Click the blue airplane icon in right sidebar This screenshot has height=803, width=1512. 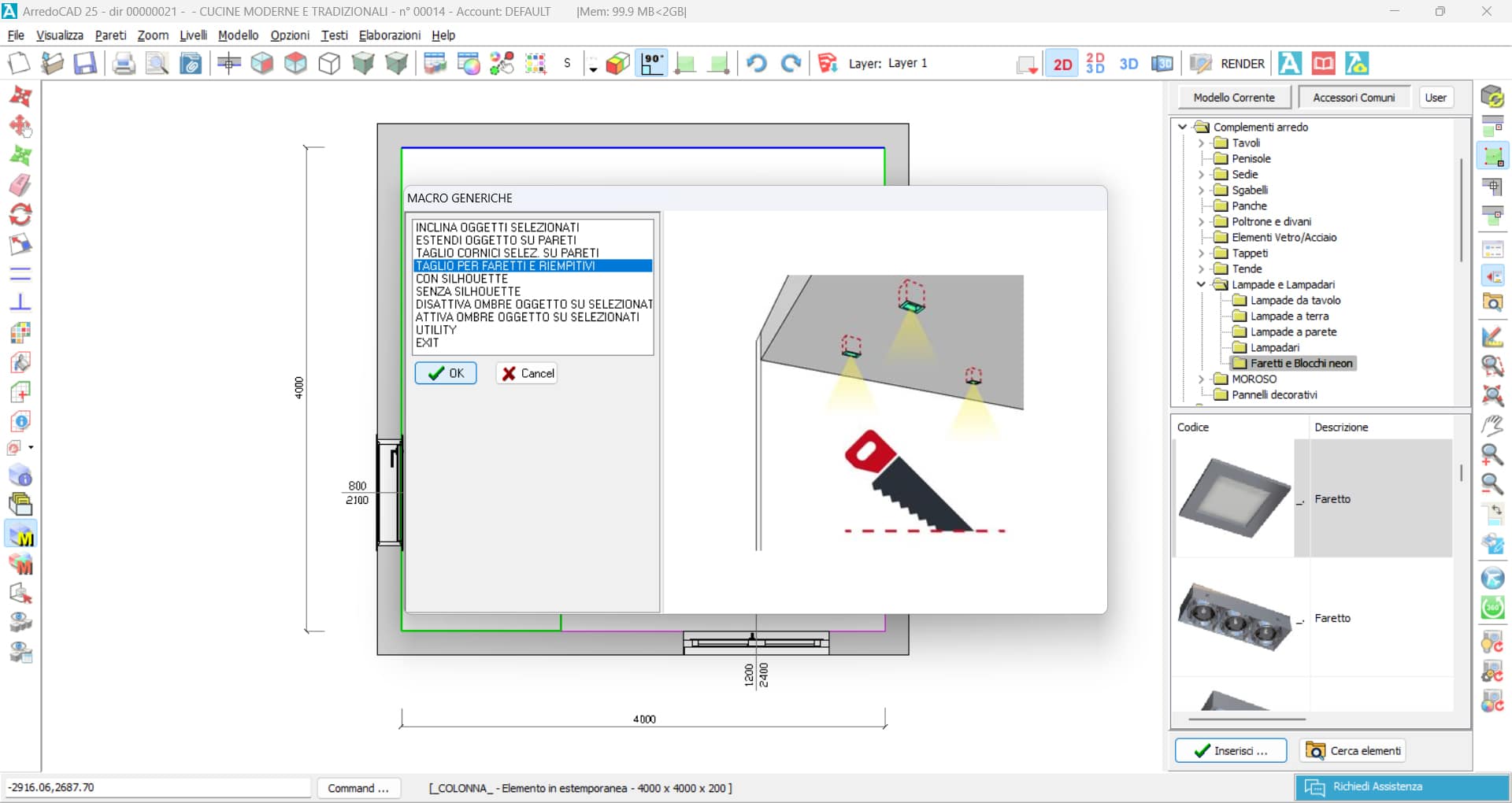coord(1492,578)
